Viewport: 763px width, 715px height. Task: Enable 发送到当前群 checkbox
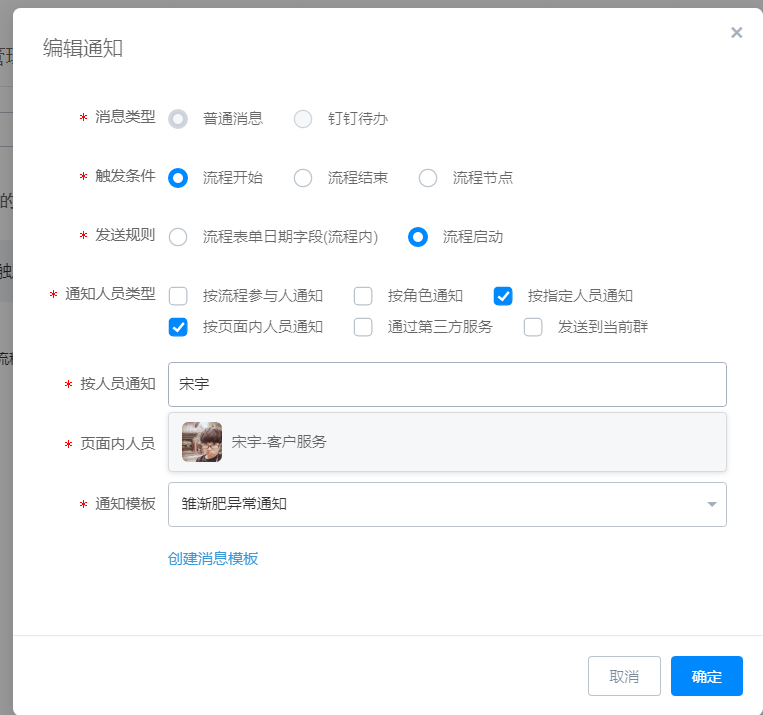(x=533, y=327)
